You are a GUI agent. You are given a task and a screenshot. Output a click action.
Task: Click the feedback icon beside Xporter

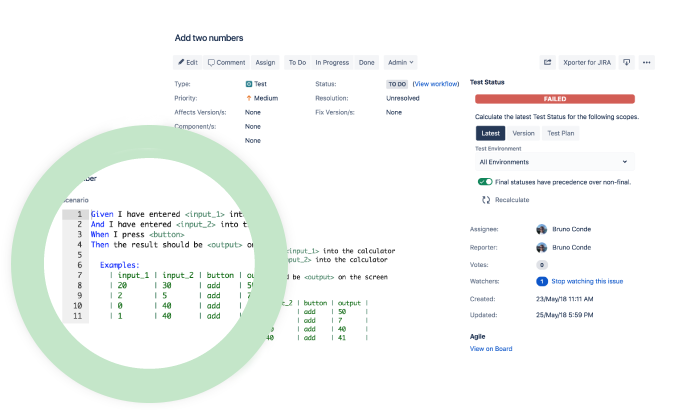pos(627,62)
